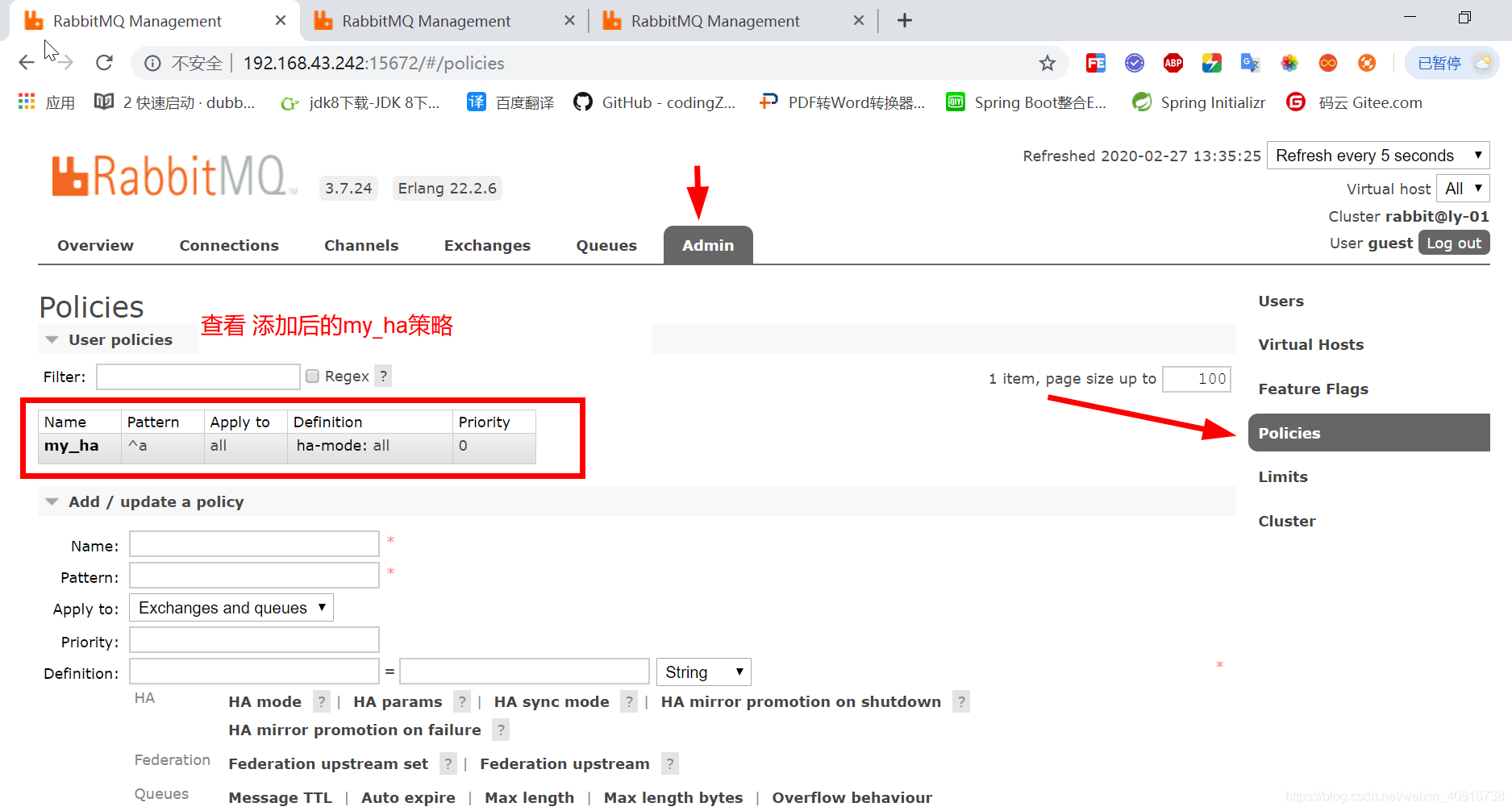This screenshot has height=811, width=1512.
Task: Open the PDF to Word converter bookmark
Action: [x=842, y=102]
